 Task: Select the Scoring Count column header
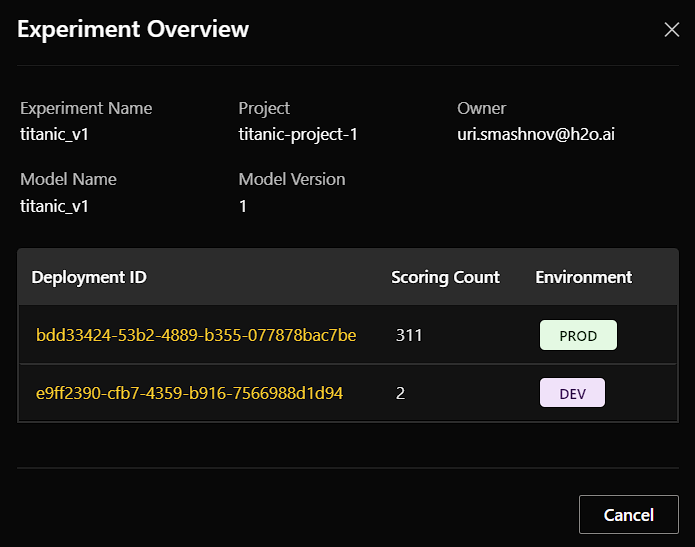(445, 277)
